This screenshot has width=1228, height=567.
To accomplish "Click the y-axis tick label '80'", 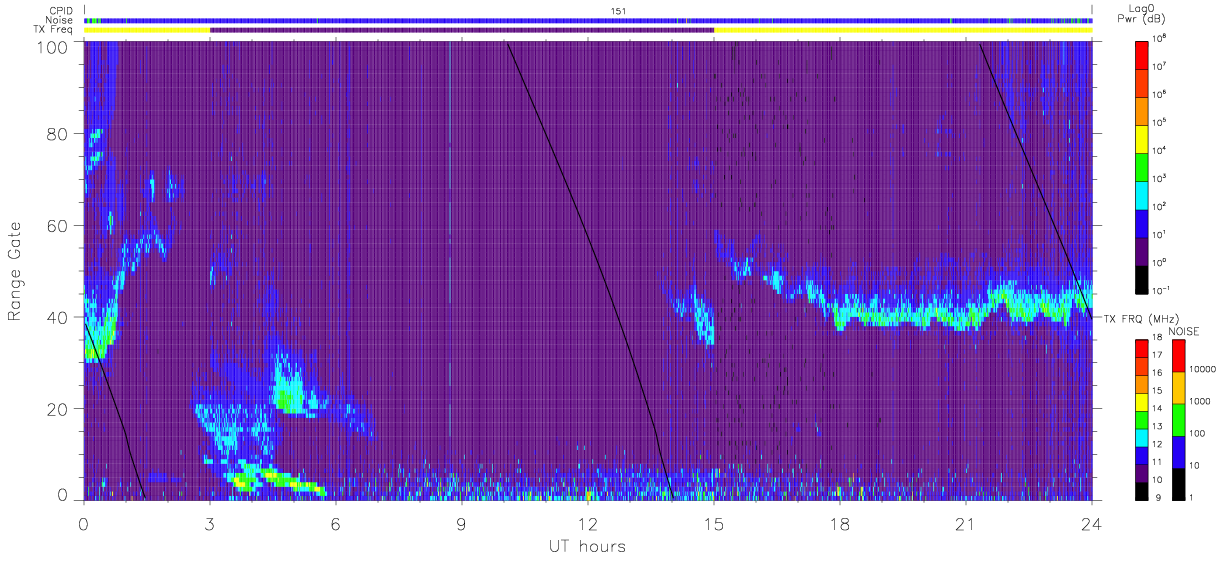I will coord(59,134).
